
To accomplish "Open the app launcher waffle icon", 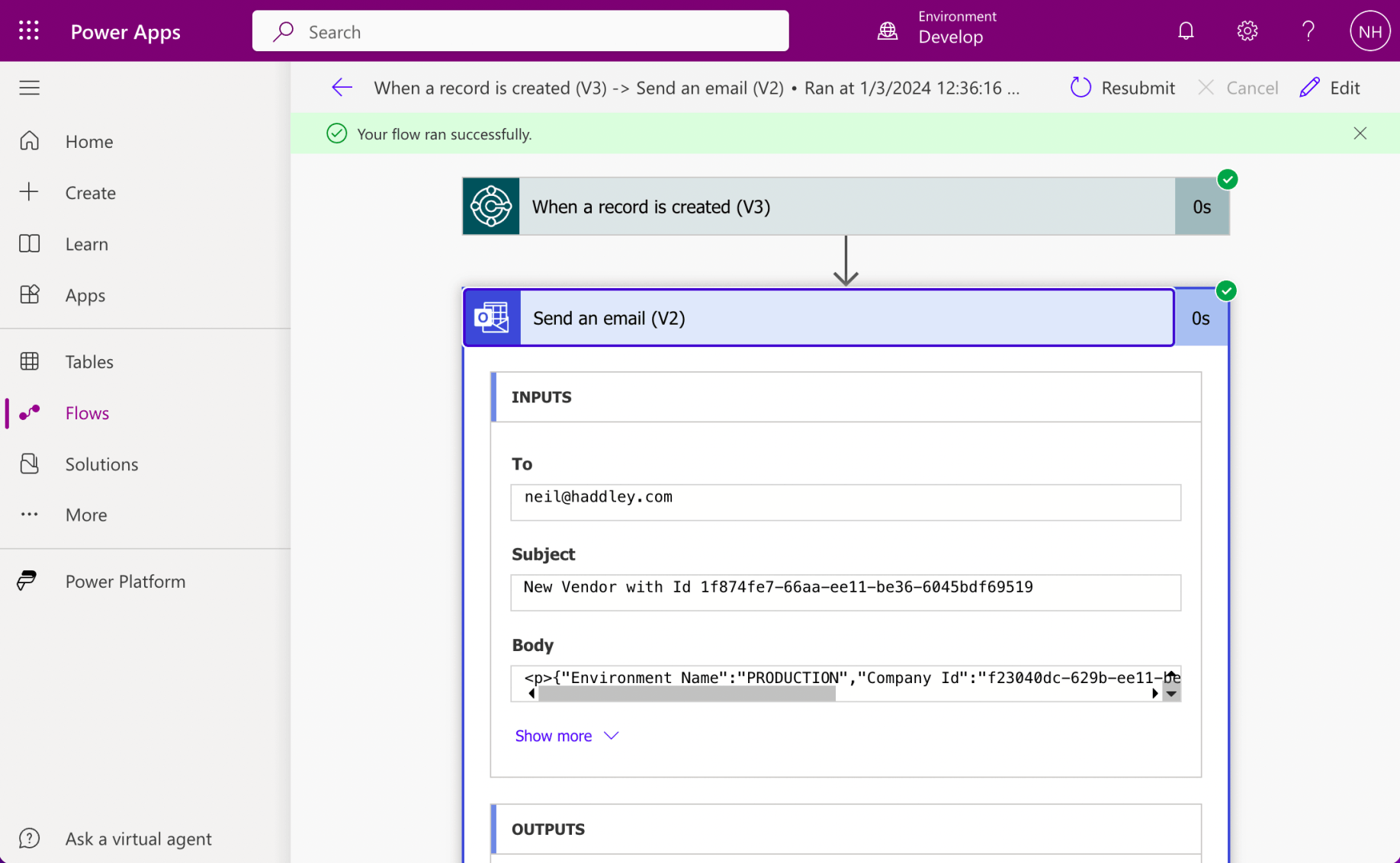I will tap(29, 31).
